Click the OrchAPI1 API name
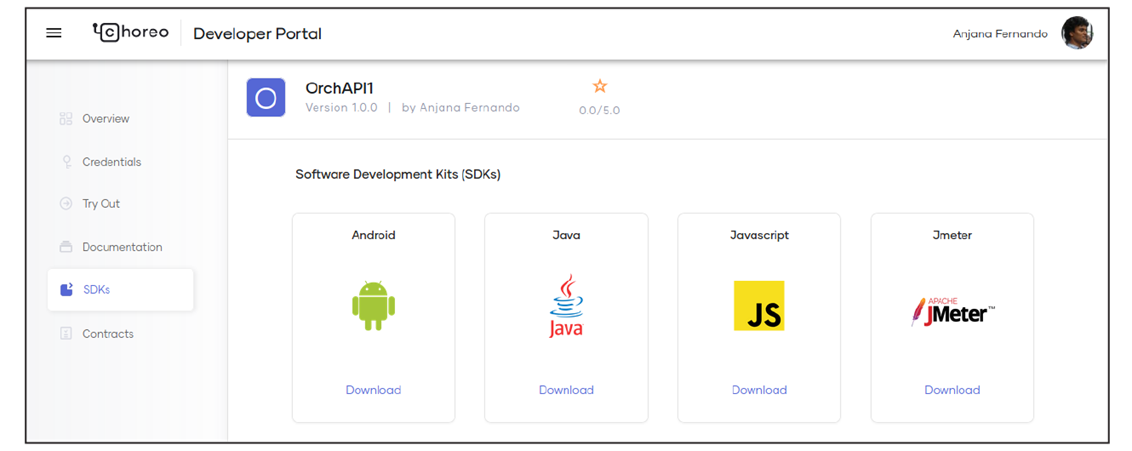The height and width of the screenshot is (451, 1132). (339, 88)
